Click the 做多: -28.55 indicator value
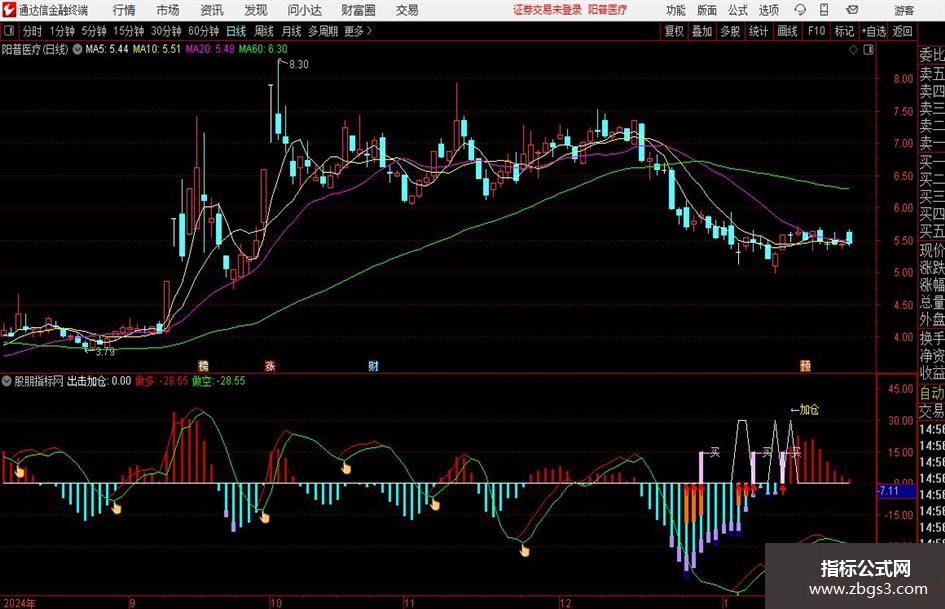Image resolution: width=945 pixels, height=609 pixels. (161, 381)
